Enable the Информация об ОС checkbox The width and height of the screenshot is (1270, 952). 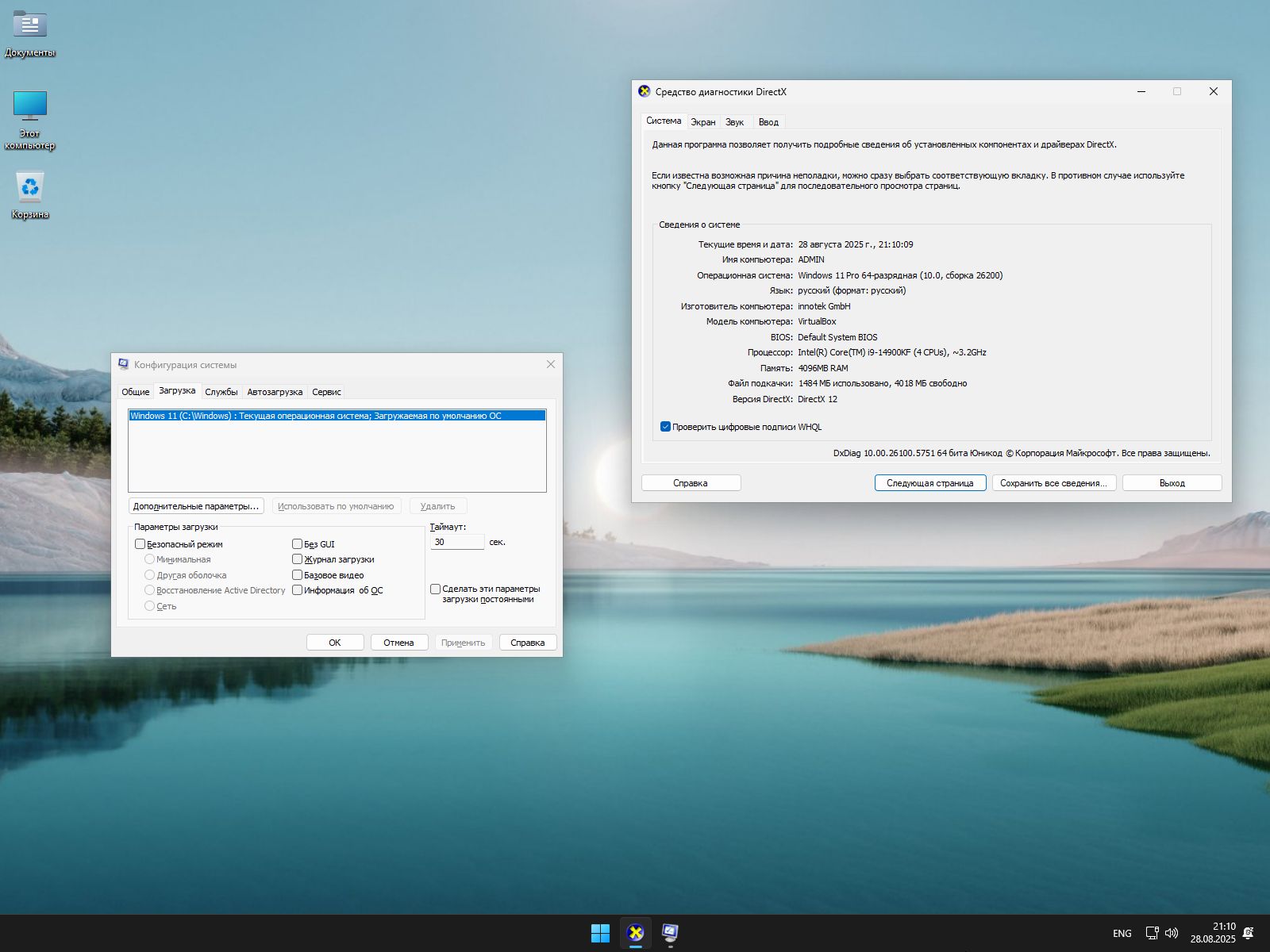tap(298, 590)
